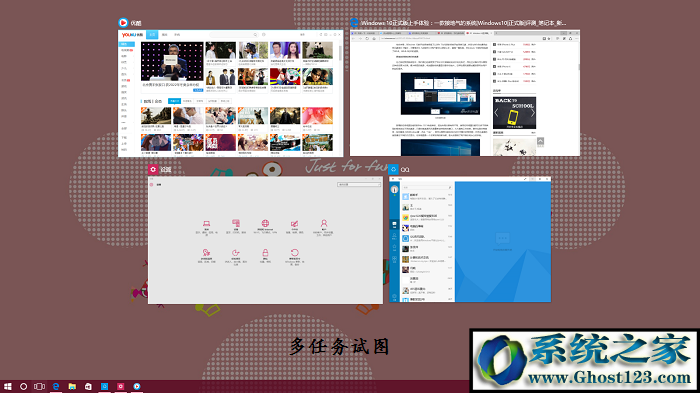Open the Network & Internet globe in Settings

265,223
